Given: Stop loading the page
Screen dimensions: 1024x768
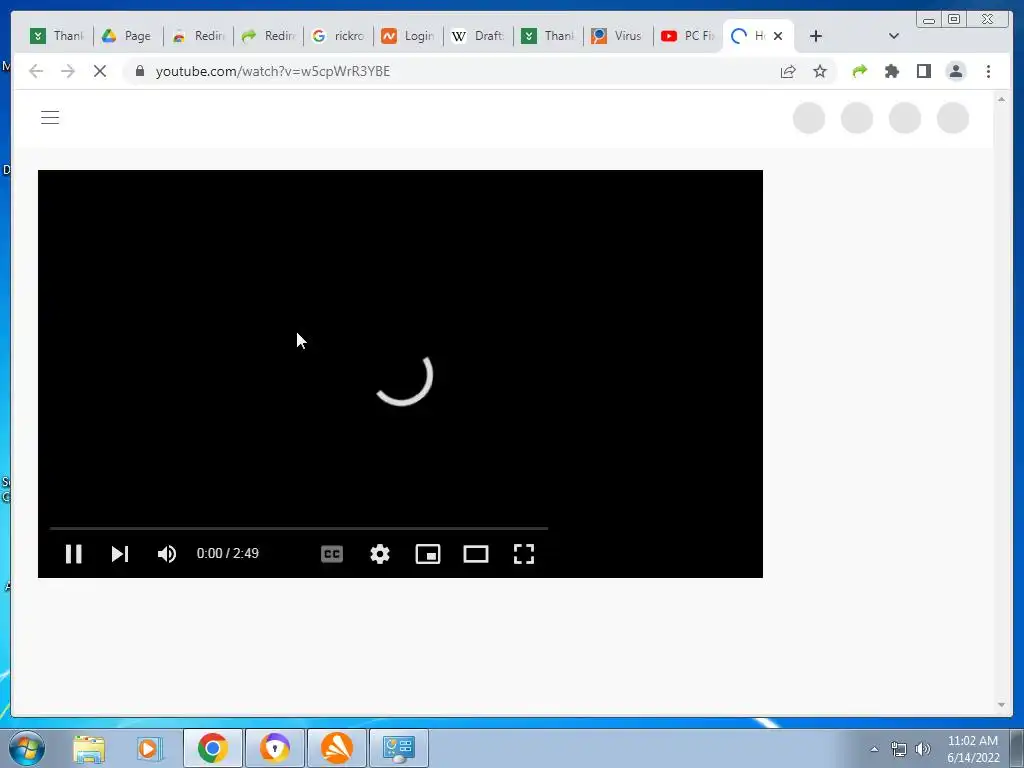Looking at the screenshot, I should pos(100,71).
